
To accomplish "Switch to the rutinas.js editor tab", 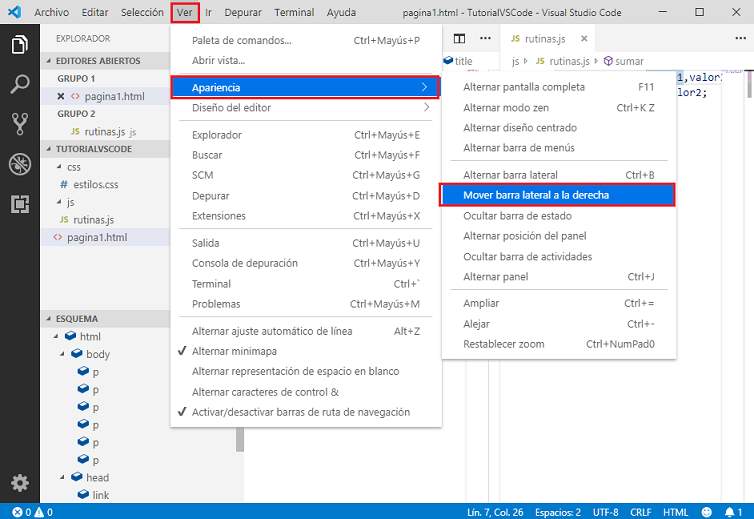I will click(x=545, y=38).
